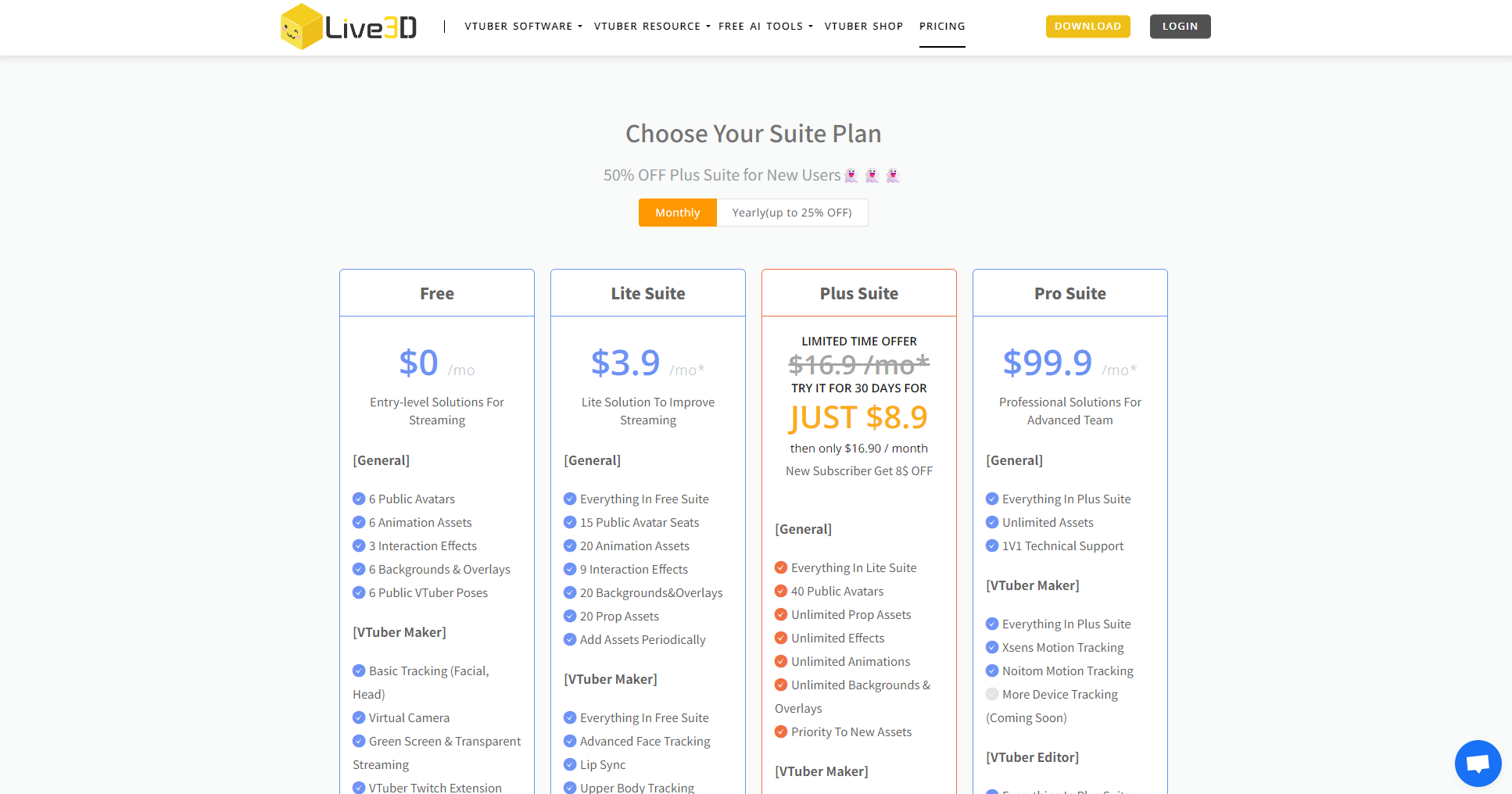This screenshot has height=794, width=1512.
Task: Select Monthly billing option
Action: pyautogui.click(x=677, y=213)
